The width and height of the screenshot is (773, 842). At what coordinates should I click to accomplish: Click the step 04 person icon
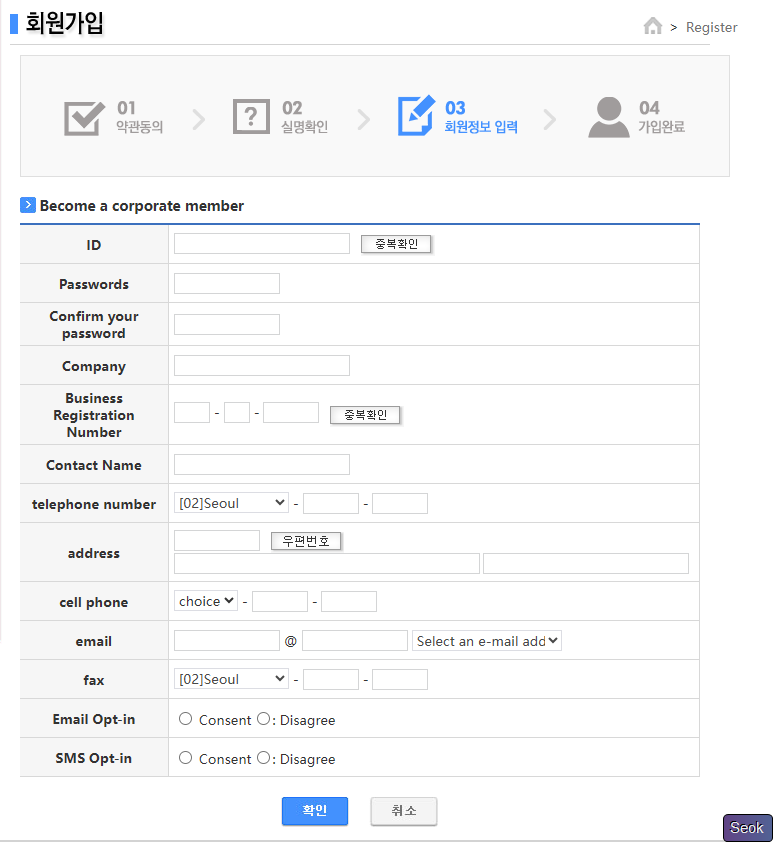(608, 117)
